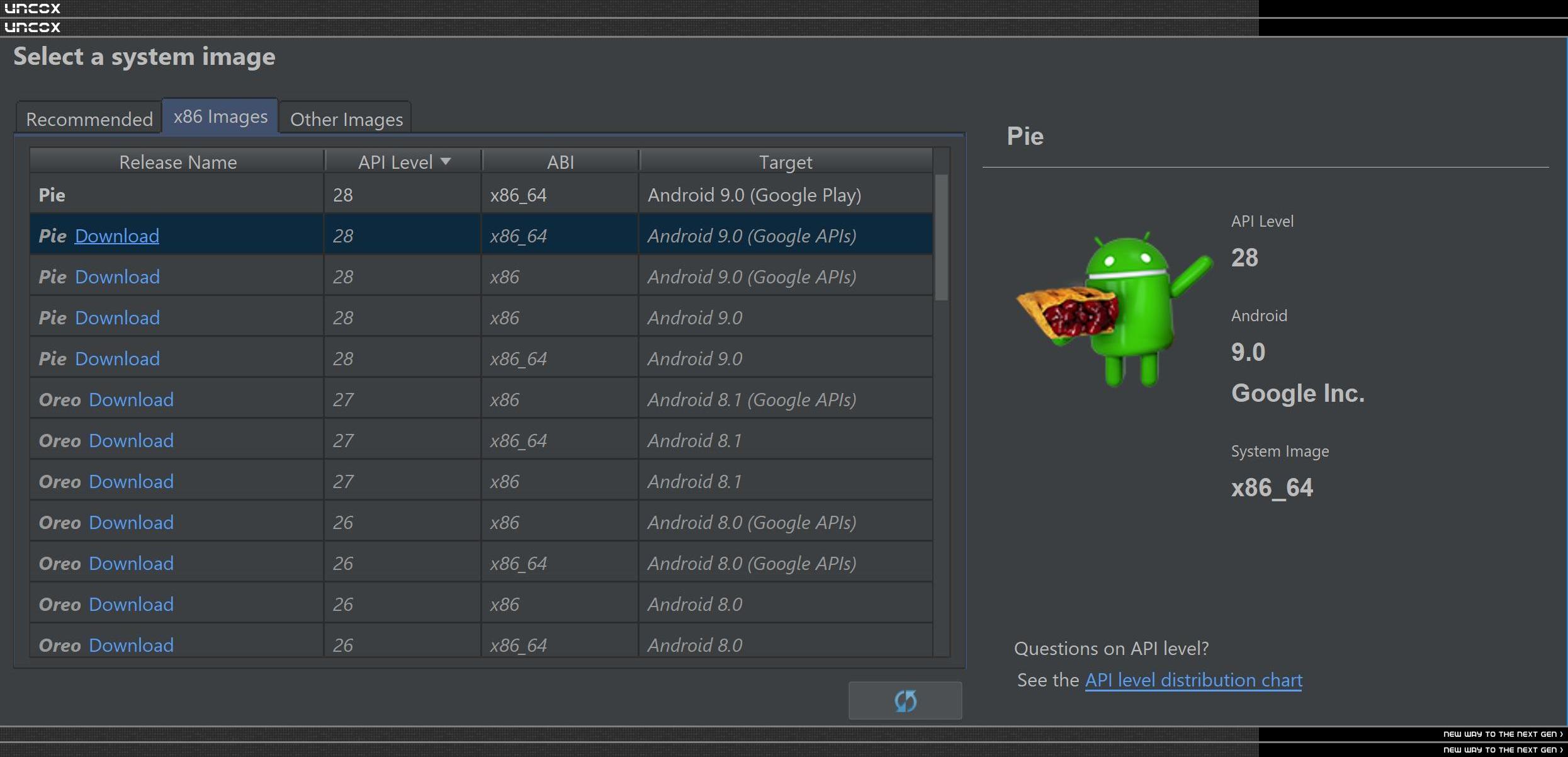Download Oreo x86 plain Android 8.0 image
Screen dimensions: 1568x757
tap(131, 604)
